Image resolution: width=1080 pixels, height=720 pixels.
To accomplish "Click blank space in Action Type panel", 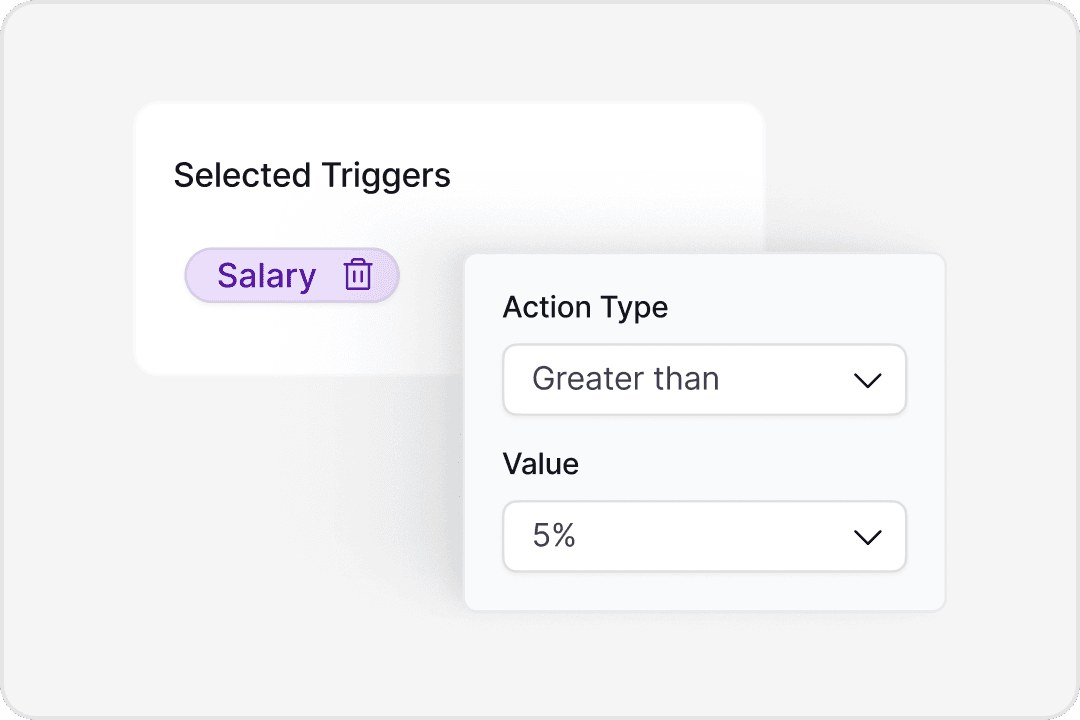I will (800, 300).
